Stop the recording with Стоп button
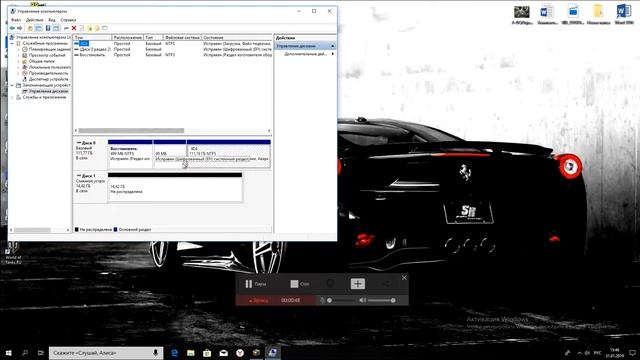Screen dimensions: 640x360 pyautogui.click(x=300, y=284)
